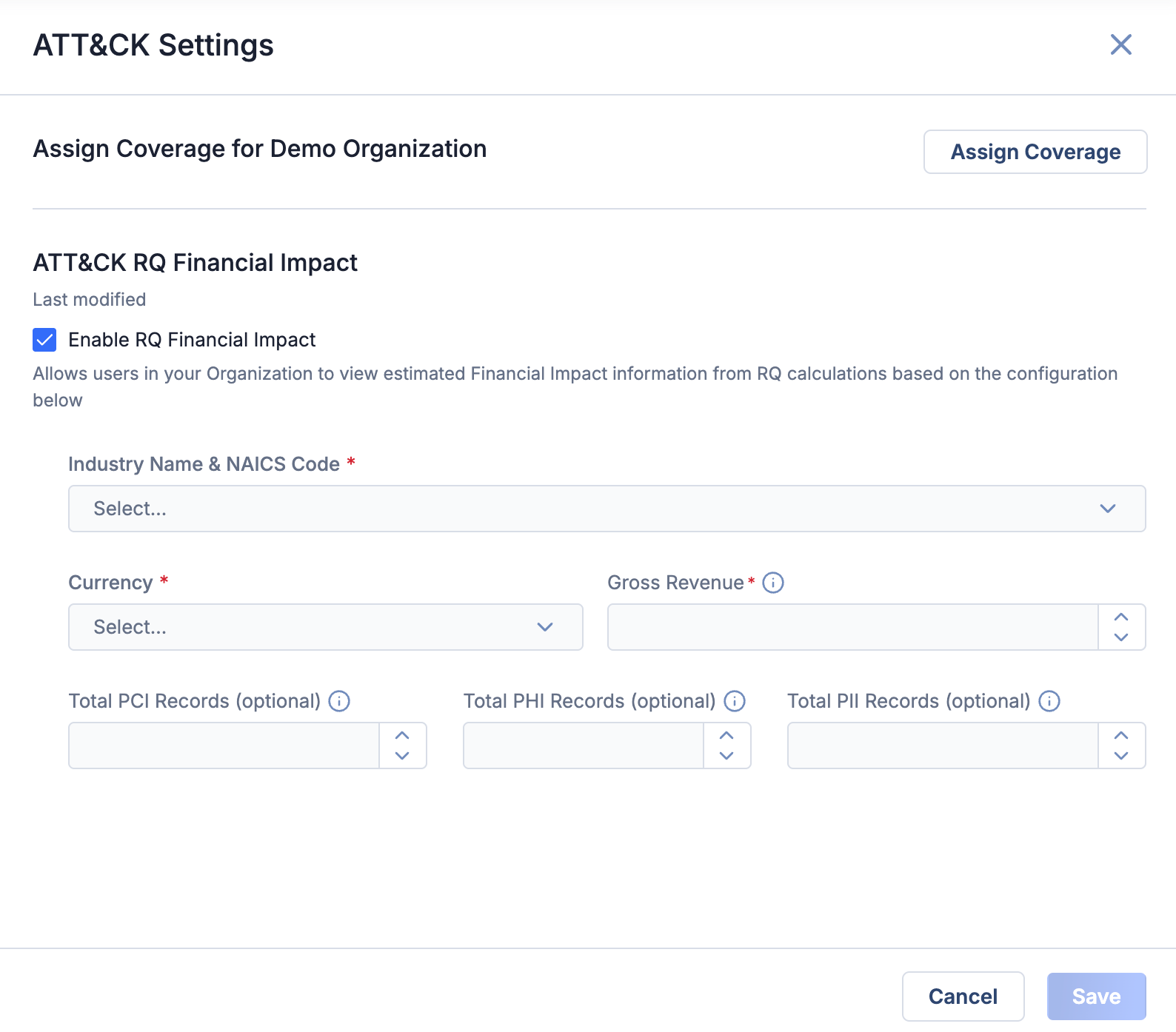Open the Currency select dropdown
This screenshot has height=1032, width=1176.
[x=325, y=627]
